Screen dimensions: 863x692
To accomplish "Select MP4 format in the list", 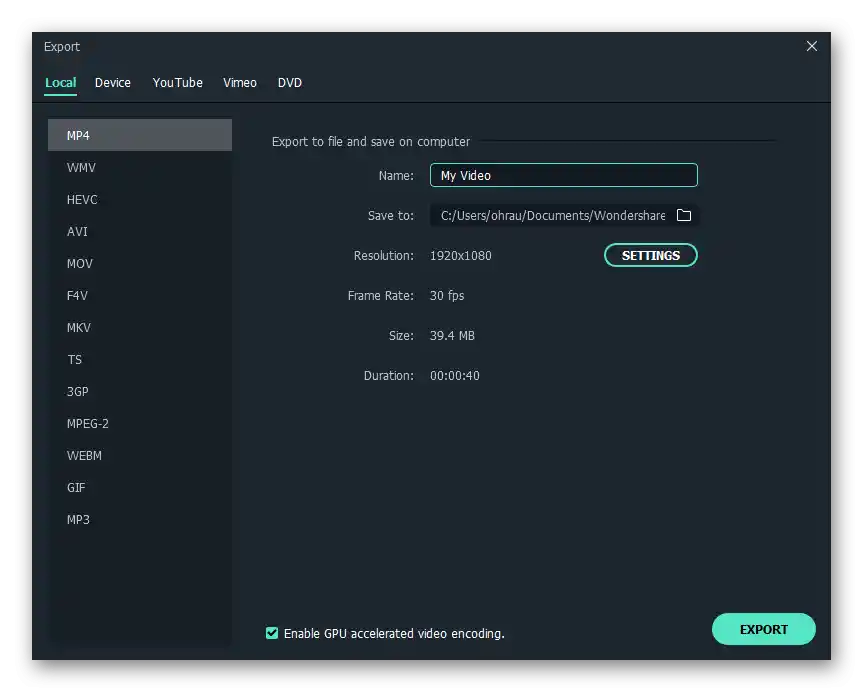I will coord(140,135).
